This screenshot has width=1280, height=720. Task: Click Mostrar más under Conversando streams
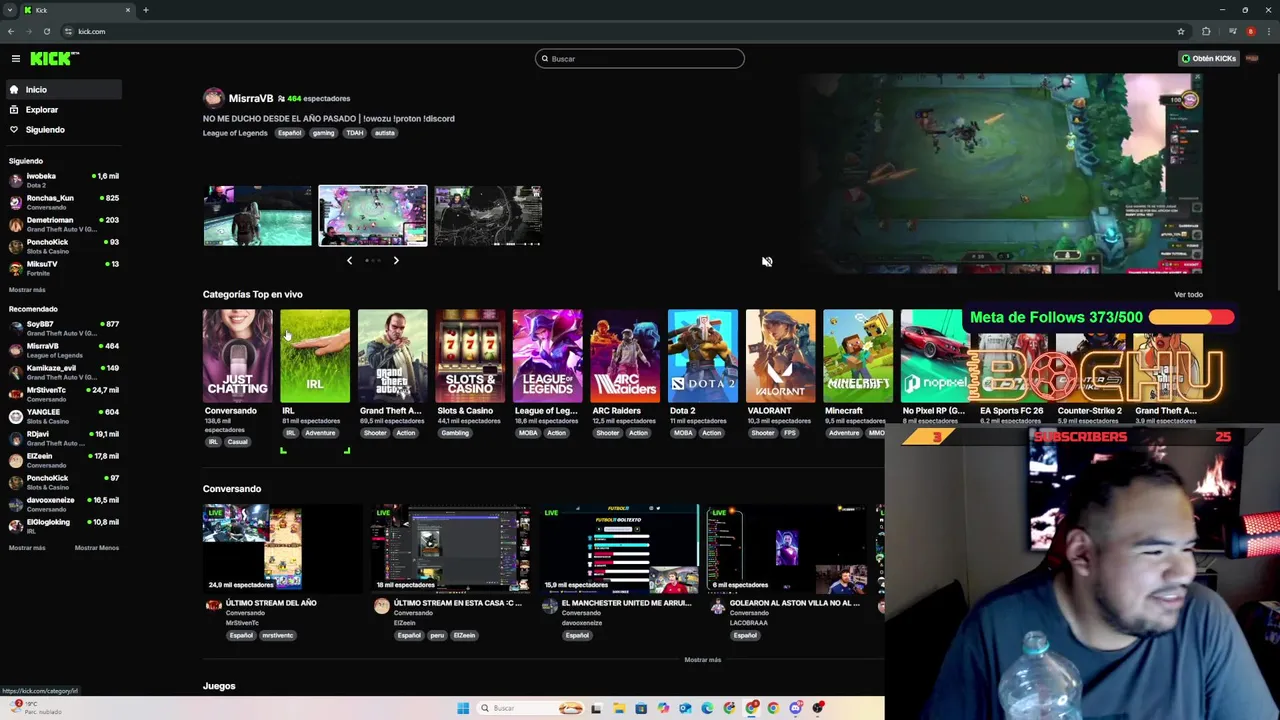(x=702, y=660)
